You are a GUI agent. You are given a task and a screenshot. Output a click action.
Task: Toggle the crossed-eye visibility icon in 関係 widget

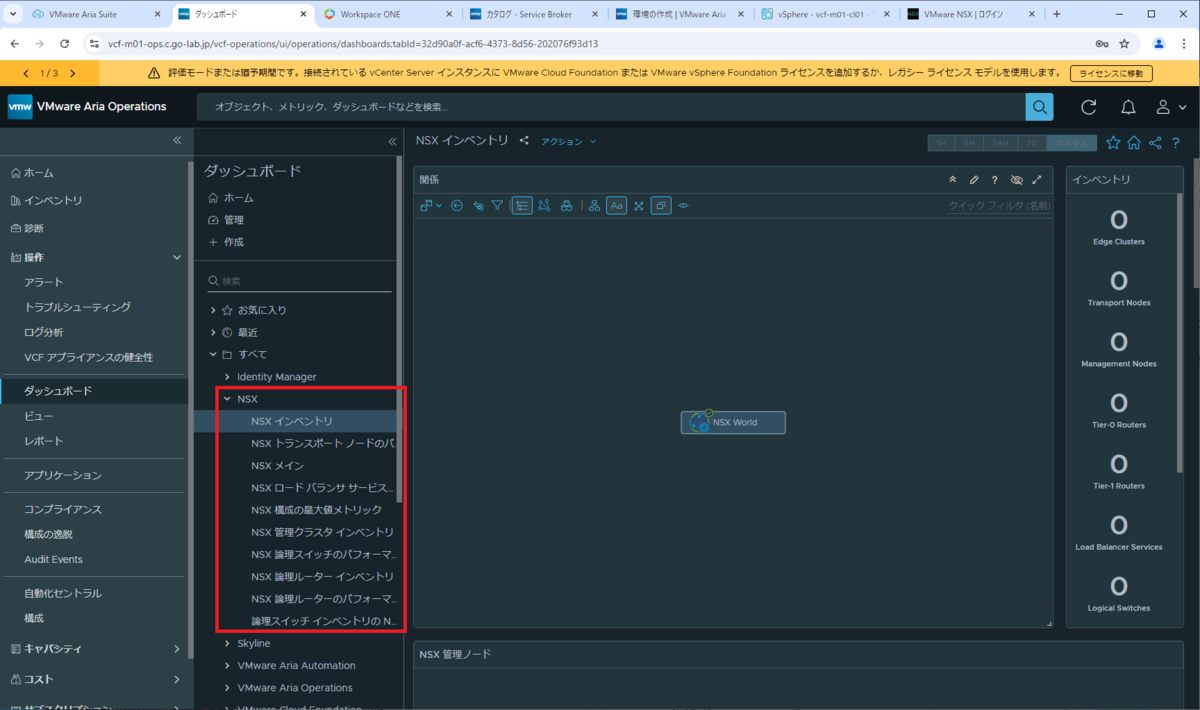click(x=1017, y=180)
